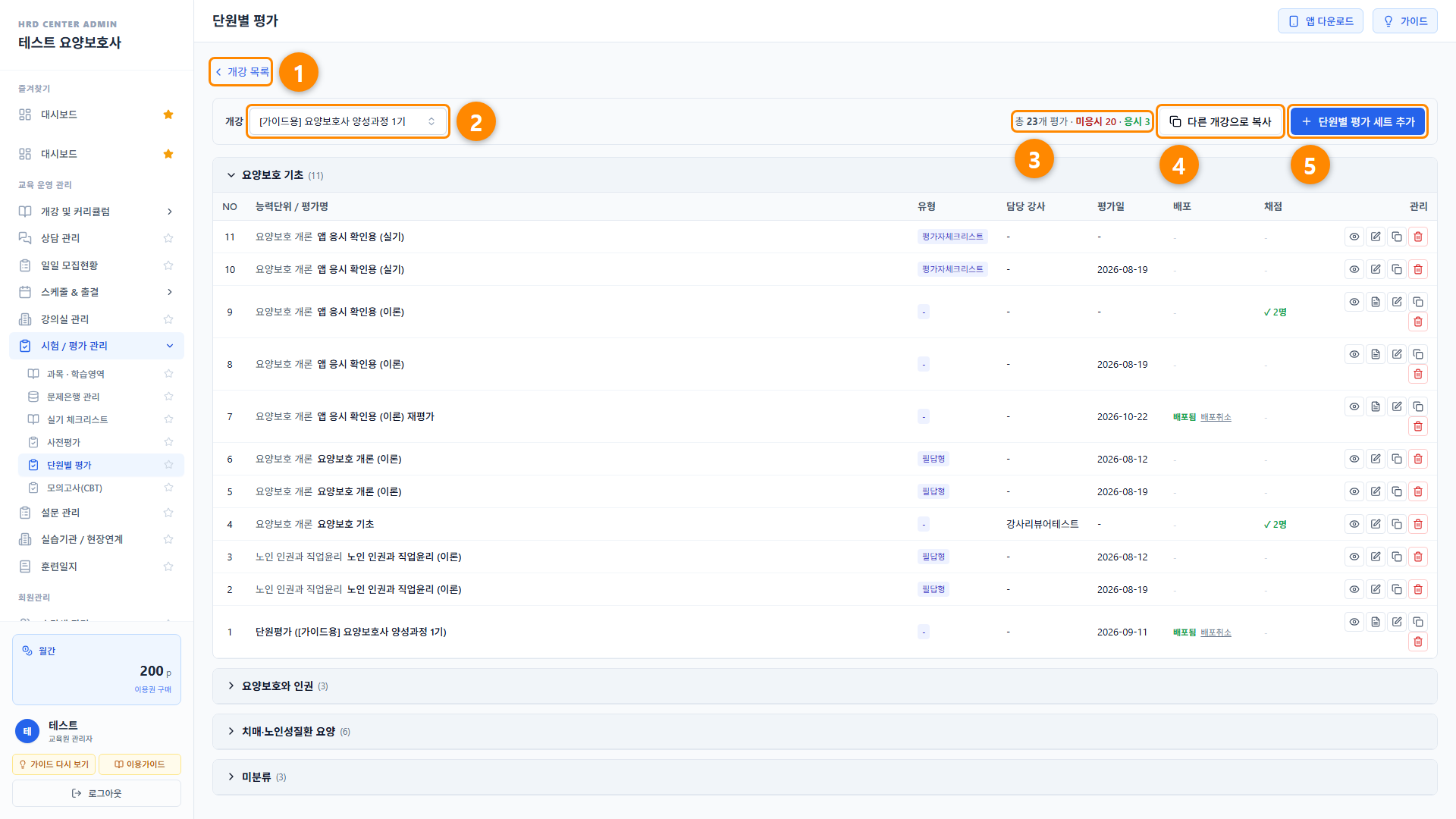
Task: Go back via 개강 목록 link
Action: (x=241, y=72)
